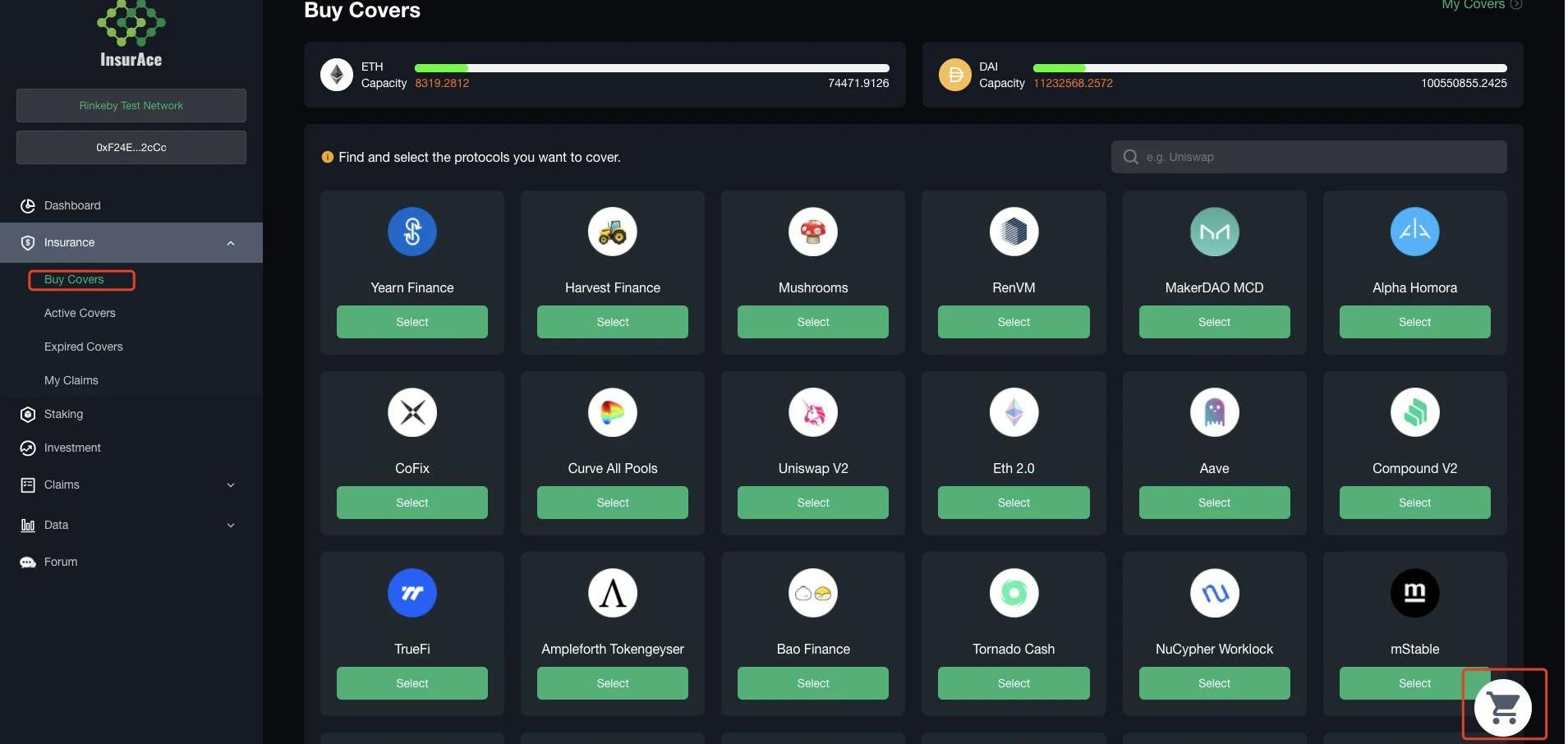Image resolution: width=1568 pixels, height=744 pixels.
Task: Expand the Data menu chevron
Action: tap(231, 526)
